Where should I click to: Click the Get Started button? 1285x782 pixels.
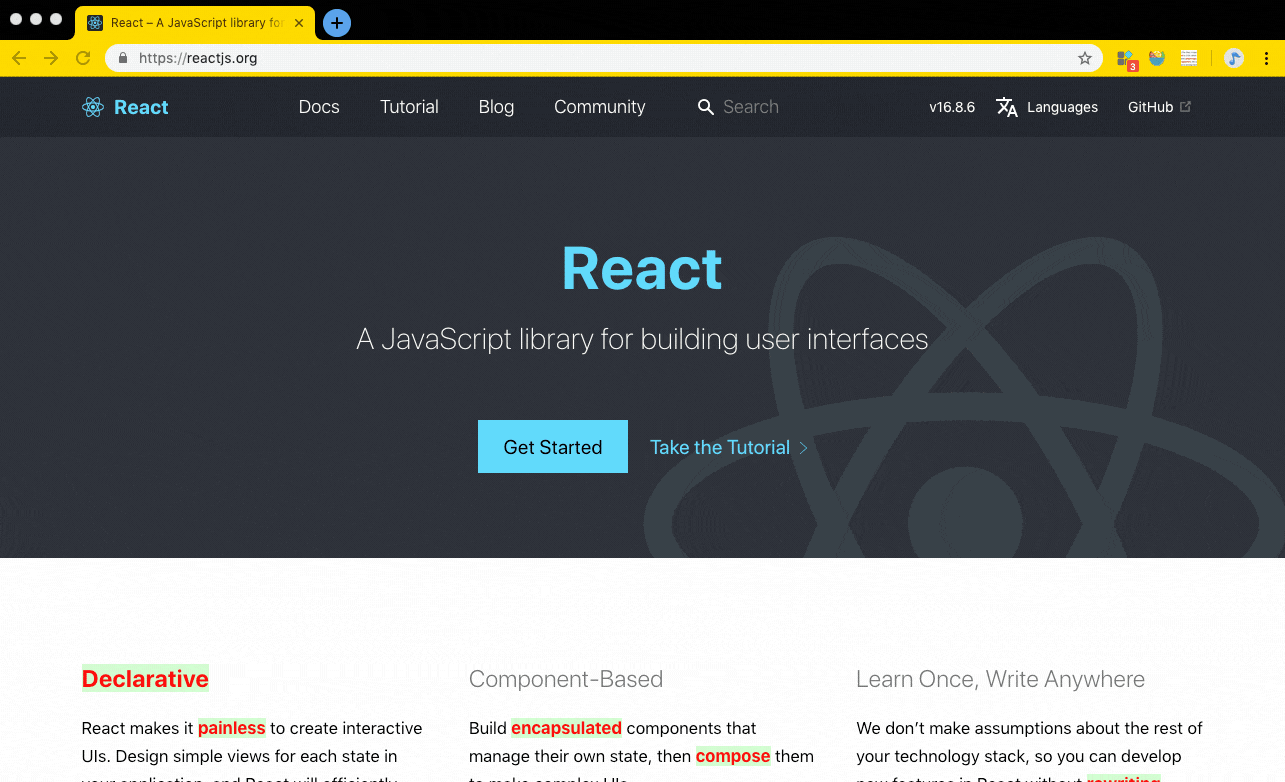pyautogui.click(x=553, y=447)
